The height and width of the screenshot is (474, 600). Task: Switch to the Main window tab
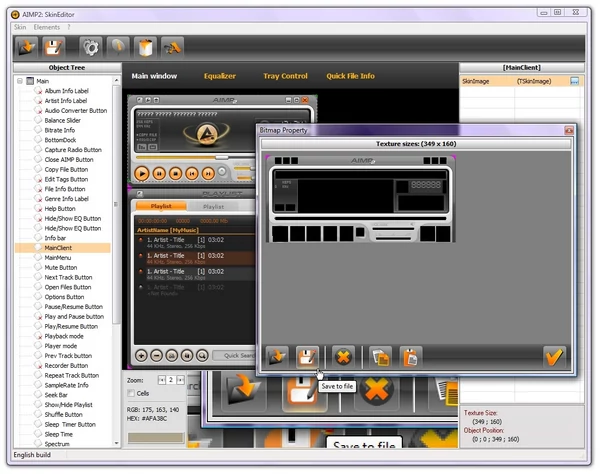point(154,76)
